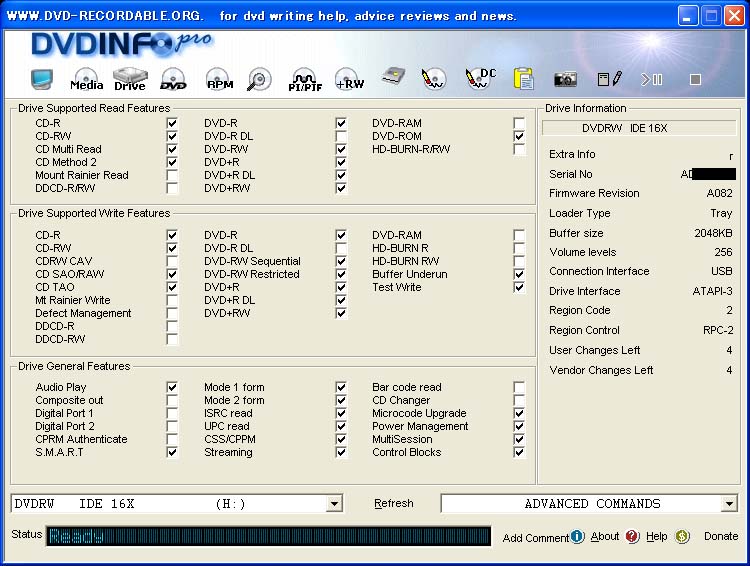Select the Connection Interface USB value

click(x=721, y=271)
